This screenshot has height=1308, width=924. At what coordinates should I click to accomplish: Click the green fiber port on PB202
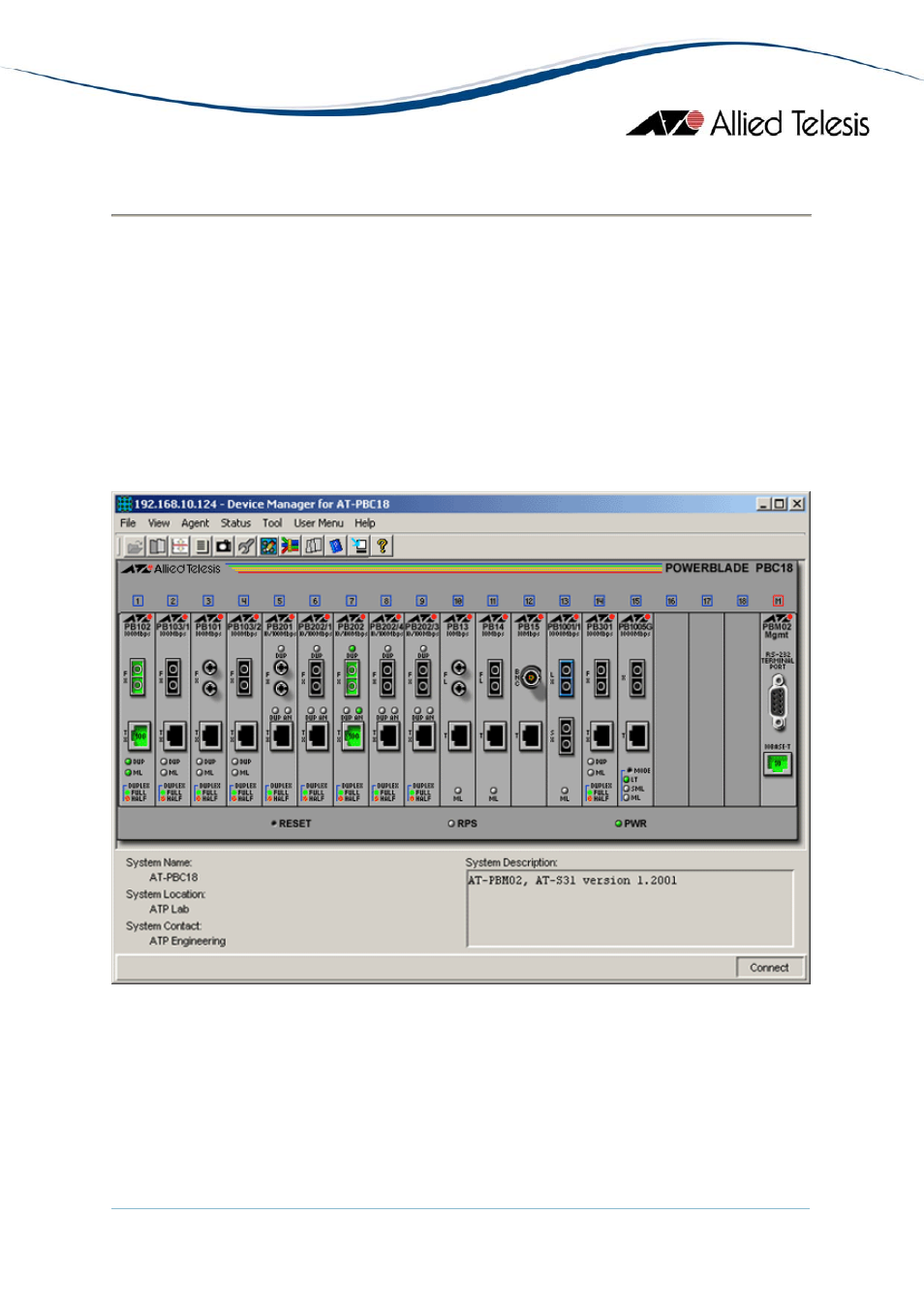(x=352, y=677)
